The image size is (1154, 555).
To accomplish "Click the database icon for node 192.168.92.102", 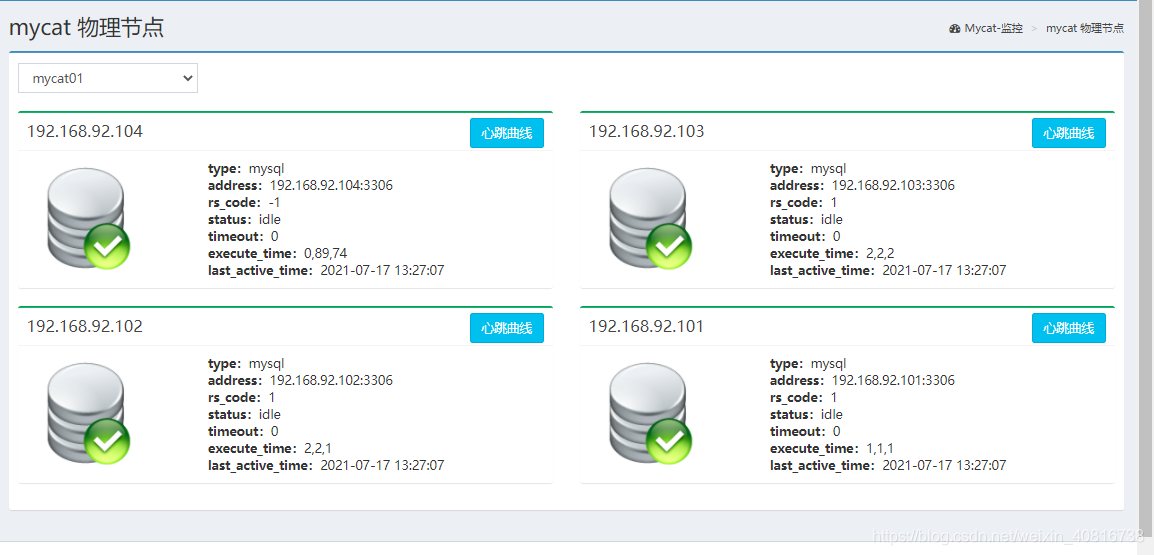I will pyautogui.click(x=88, y=413).
